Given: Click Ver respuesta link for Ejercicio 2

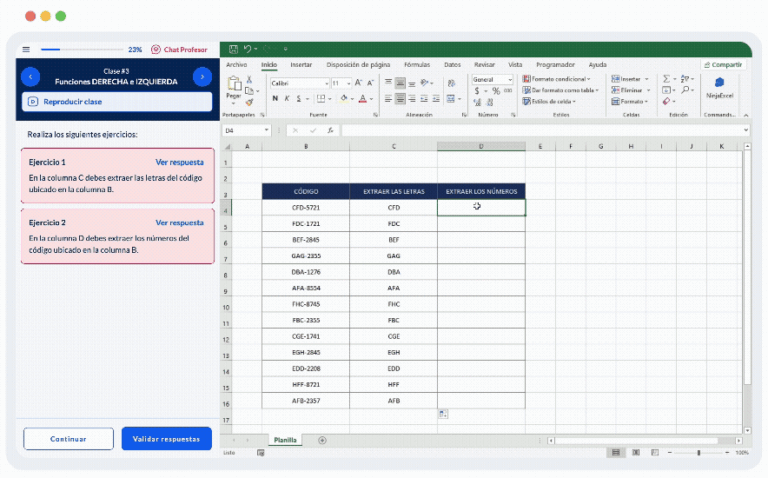Looking at the screenshot, I should click(179, 222).
